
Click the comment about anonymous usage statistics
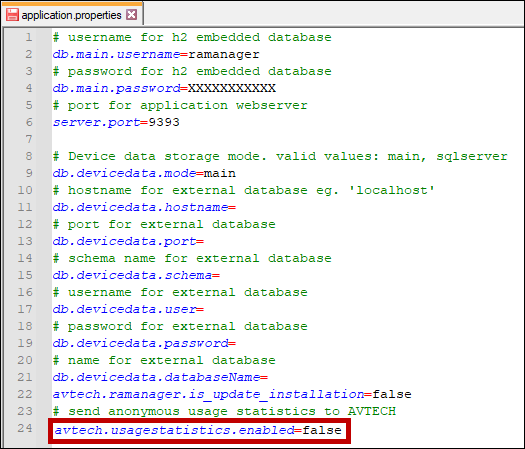(x=224, y=411)
